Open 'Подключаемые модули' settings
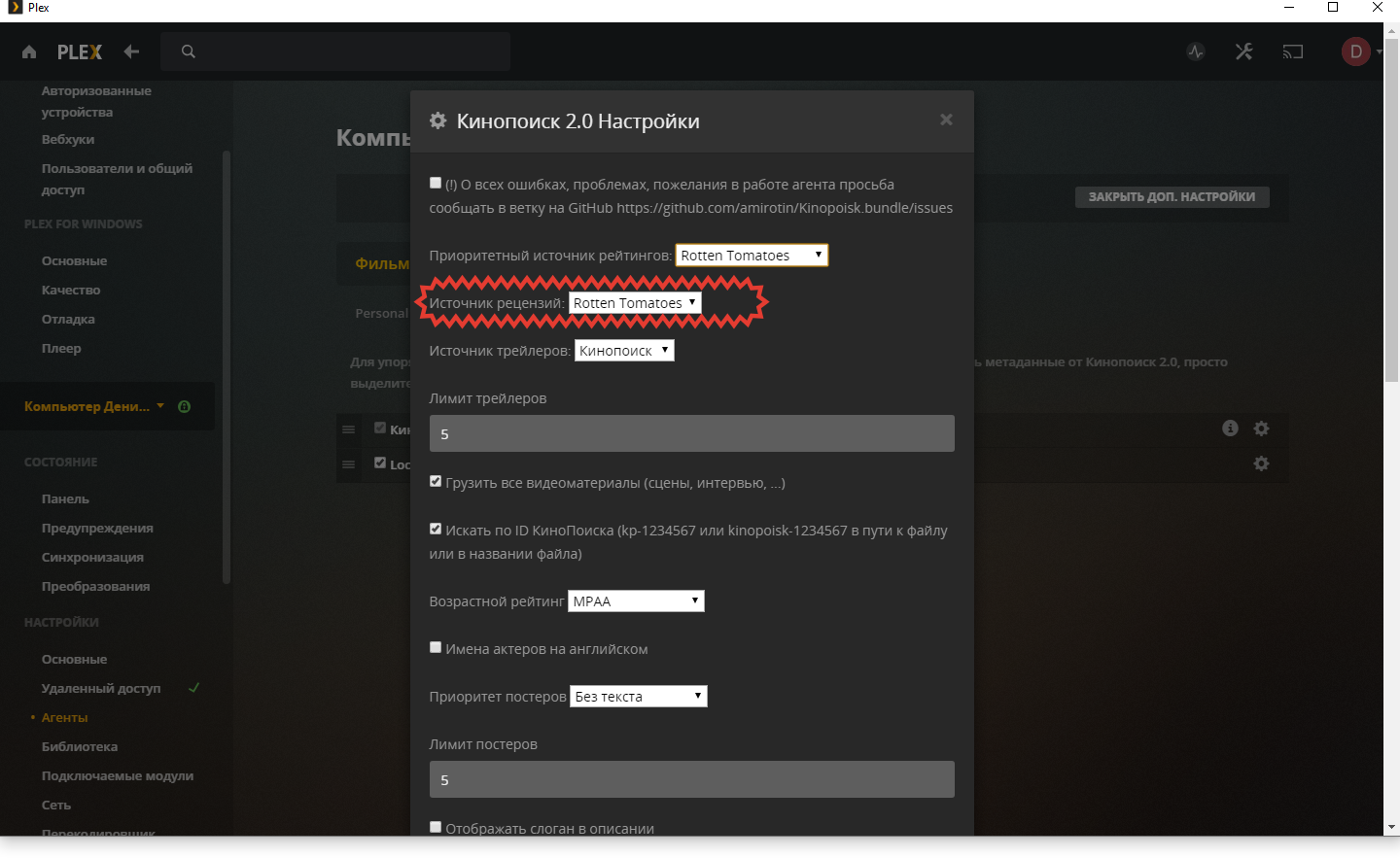The width and height of the screenshot is (1400, 858). point(118,775)
